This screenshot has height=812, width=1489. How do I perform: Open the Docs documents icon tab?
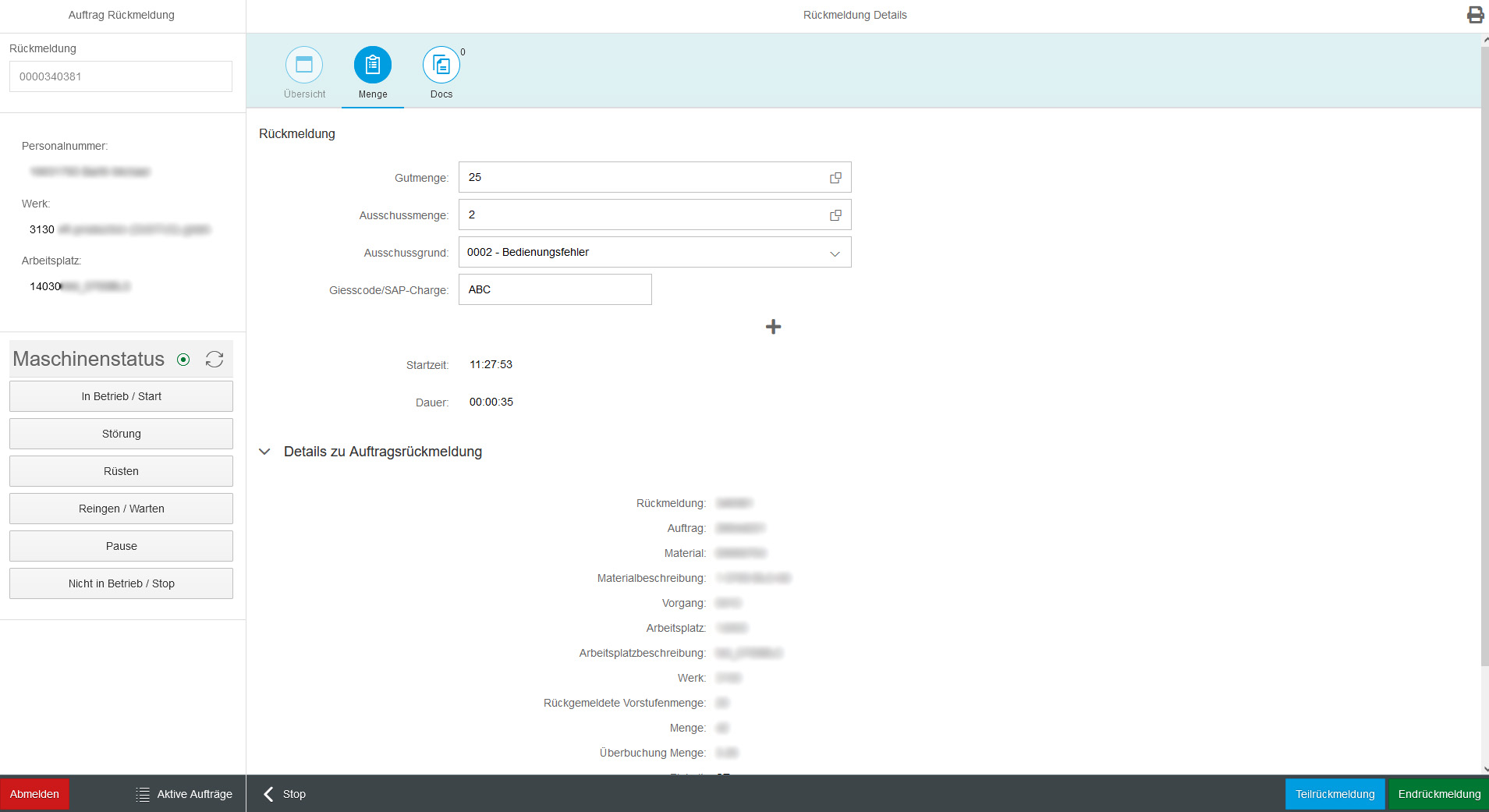(441, 66)
